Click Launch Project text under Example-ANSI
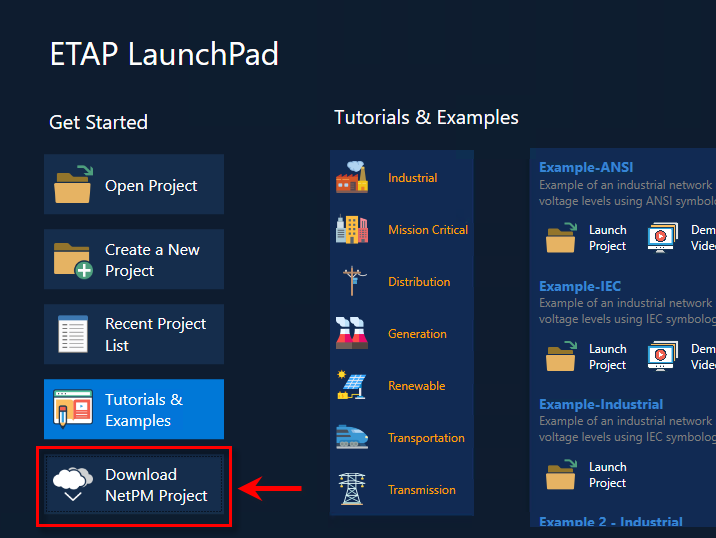Screen dimensions: 716x538 click(x=607, y=237)
